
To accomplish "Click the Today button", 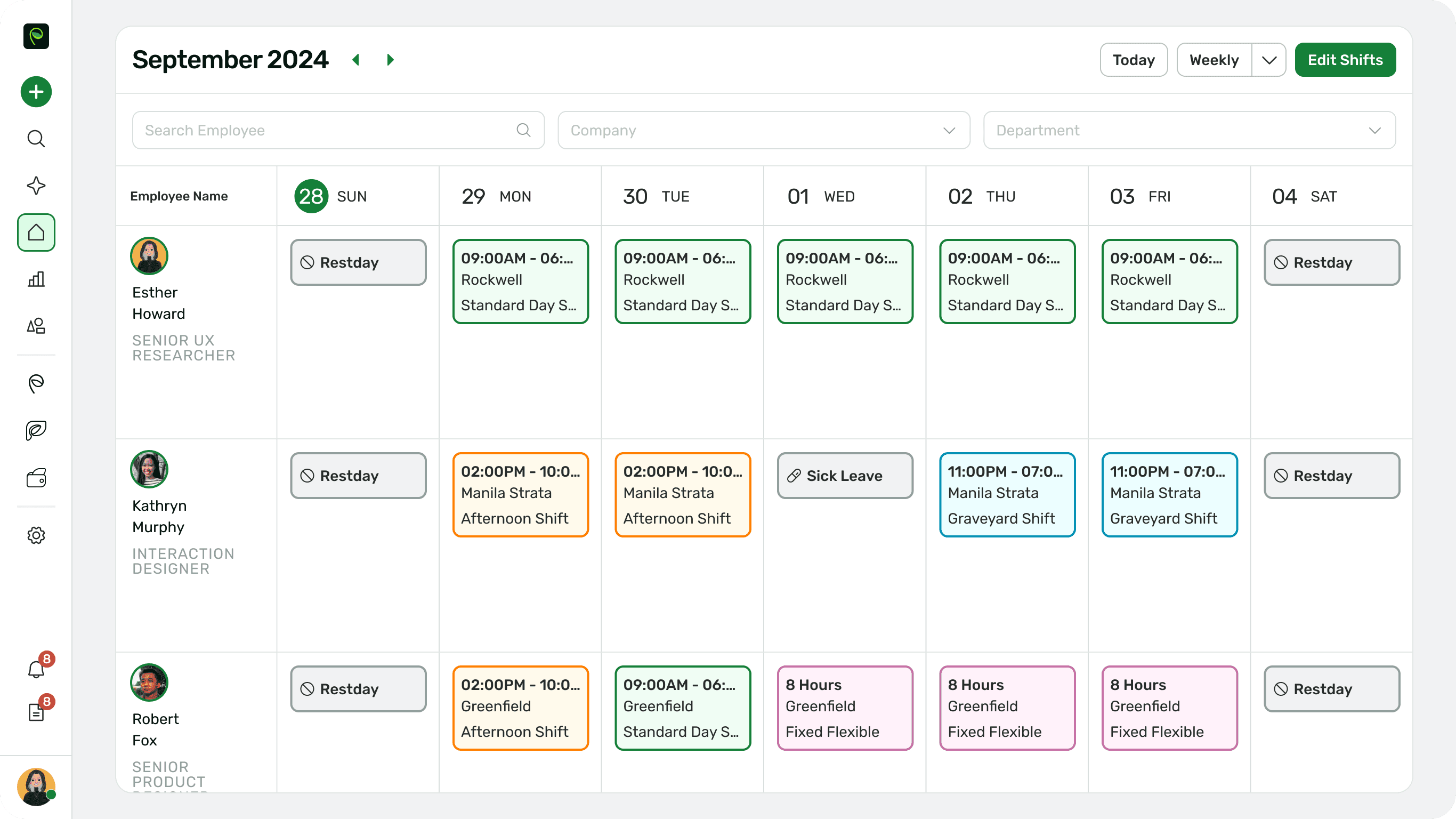I will coord(1133,60).
